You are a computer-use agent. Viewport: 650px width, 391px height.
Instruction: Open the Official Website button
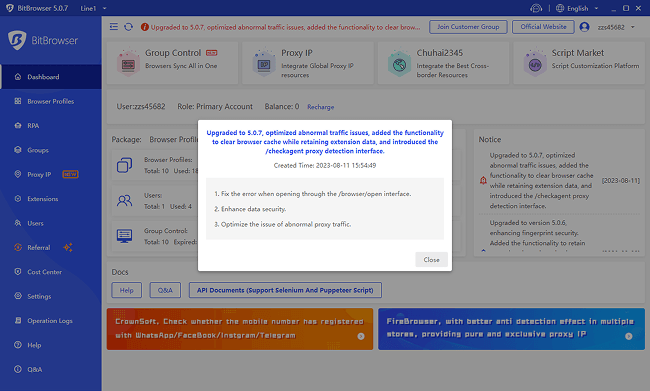click(x=543, y=27)
